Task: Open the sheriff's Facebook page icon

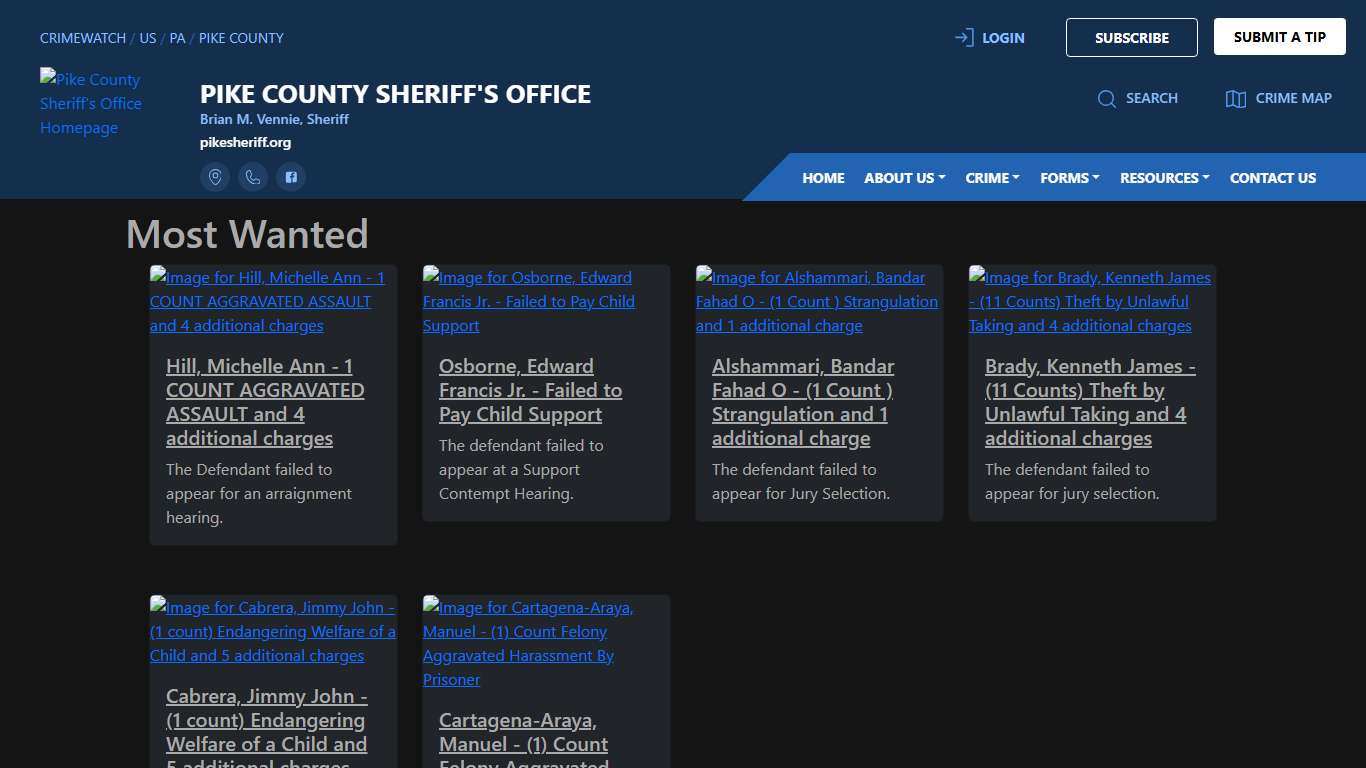Action: pos(291,177)
